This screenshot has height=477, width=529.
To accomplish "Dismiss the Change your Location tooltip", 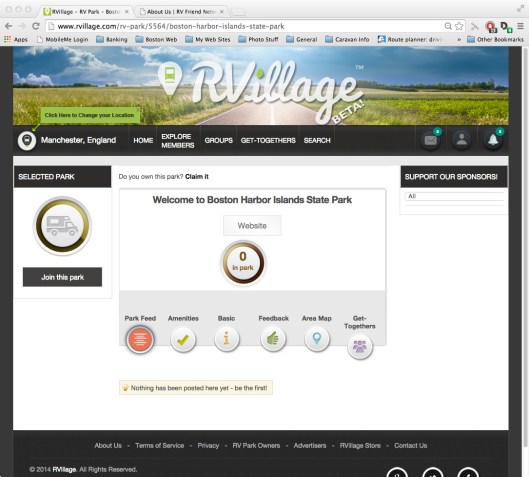I will (138, 110).
